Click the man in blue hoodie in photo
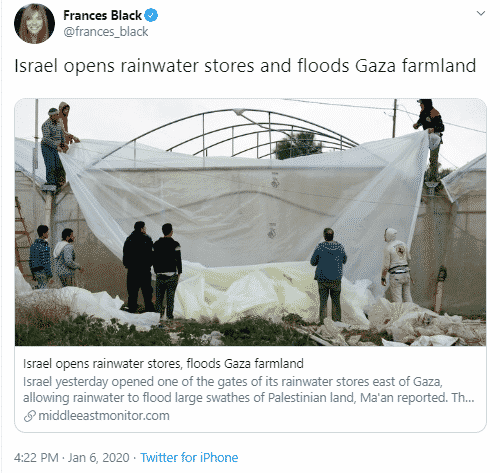 point(329,275)
